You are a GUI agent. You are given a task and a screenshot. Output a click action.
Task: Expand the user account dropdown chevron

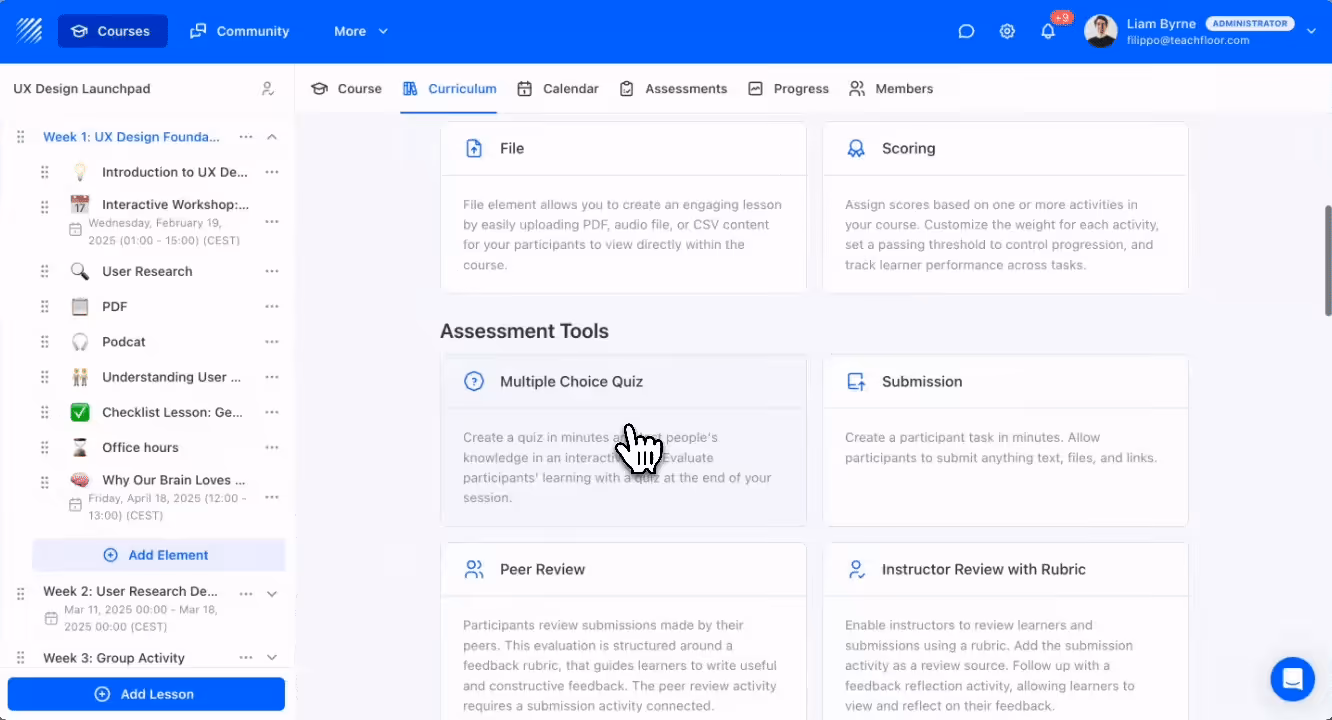(x=1312, y=31)
